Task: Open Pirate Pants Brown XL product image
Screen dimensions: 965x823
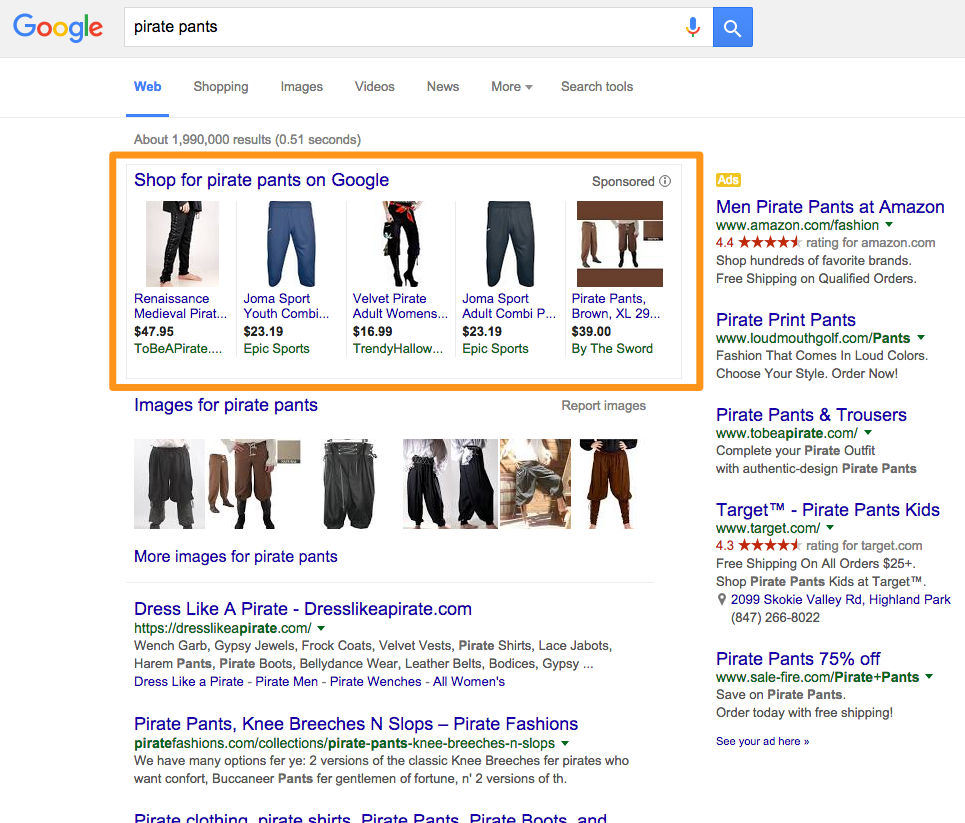Action: click(x=620, y=244)
